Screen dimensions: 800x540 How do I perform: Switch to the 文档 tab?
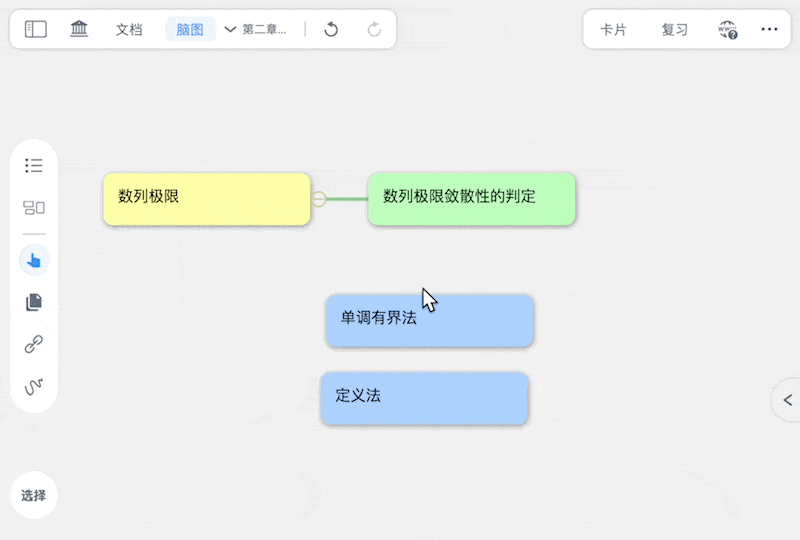129,30
